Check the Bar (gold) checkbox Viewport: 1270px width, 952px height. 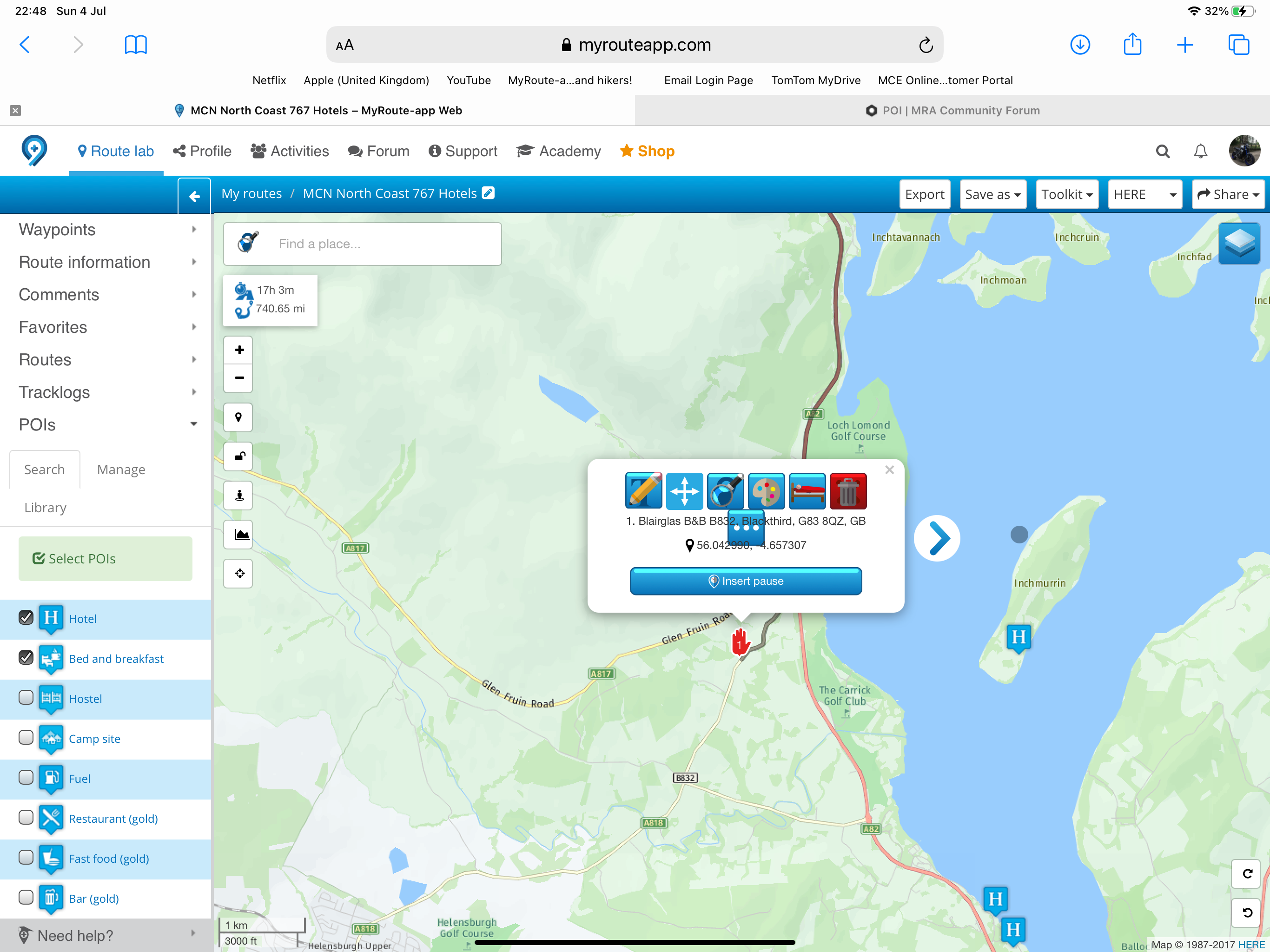pyautogui.click(x=26, y=897)
